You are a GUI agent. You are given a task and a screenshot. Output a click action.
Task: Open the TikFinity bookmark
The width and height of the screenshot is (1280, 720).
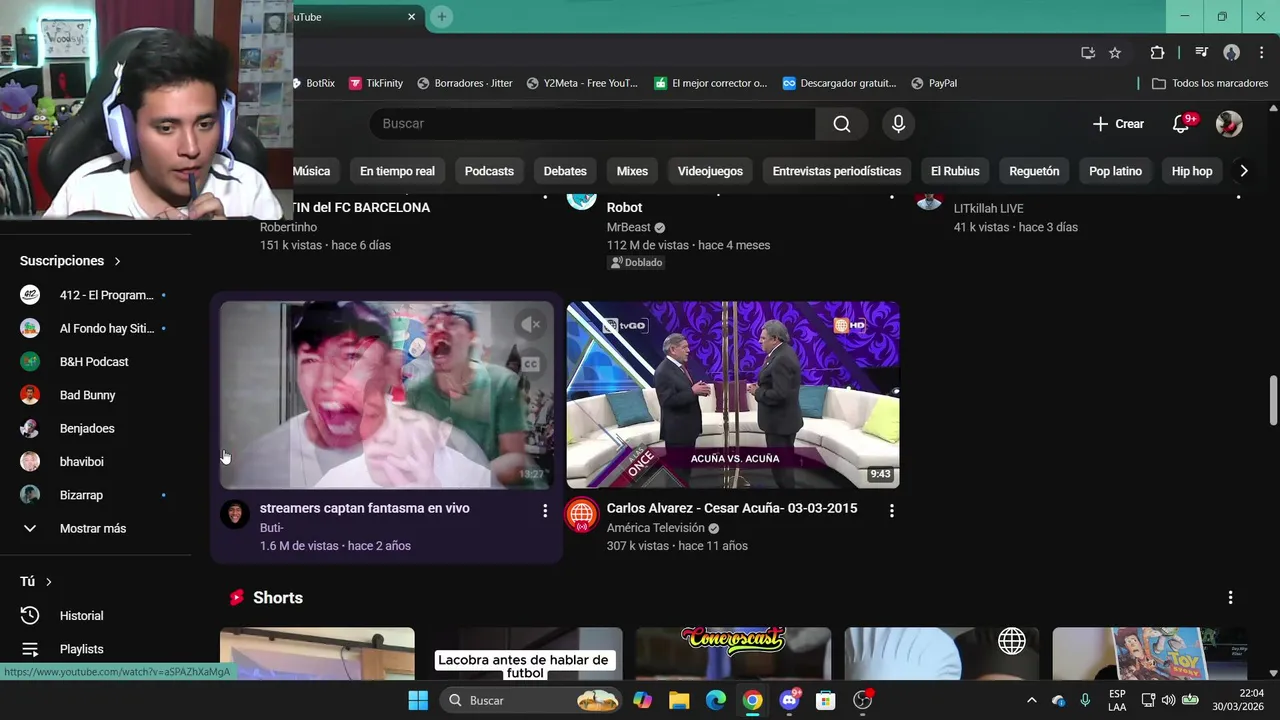(376, 83)
